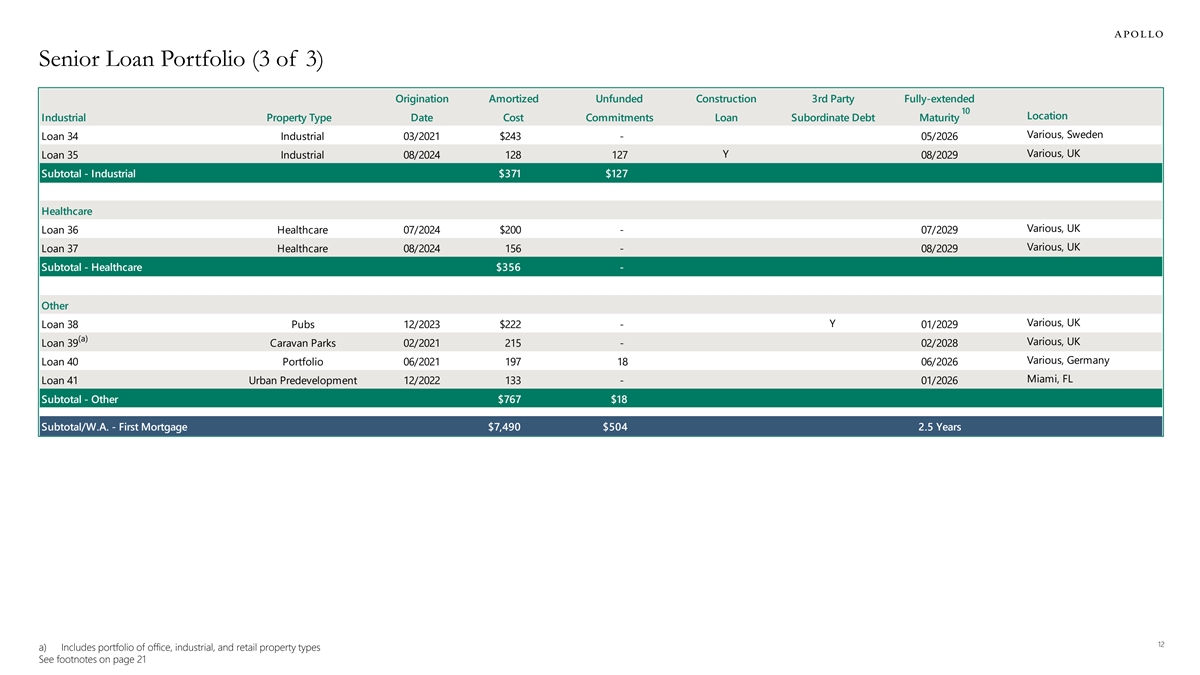Select the Senior Loan Portfolio slide title
1200x675 pixels.
click(x=180, y=60)
